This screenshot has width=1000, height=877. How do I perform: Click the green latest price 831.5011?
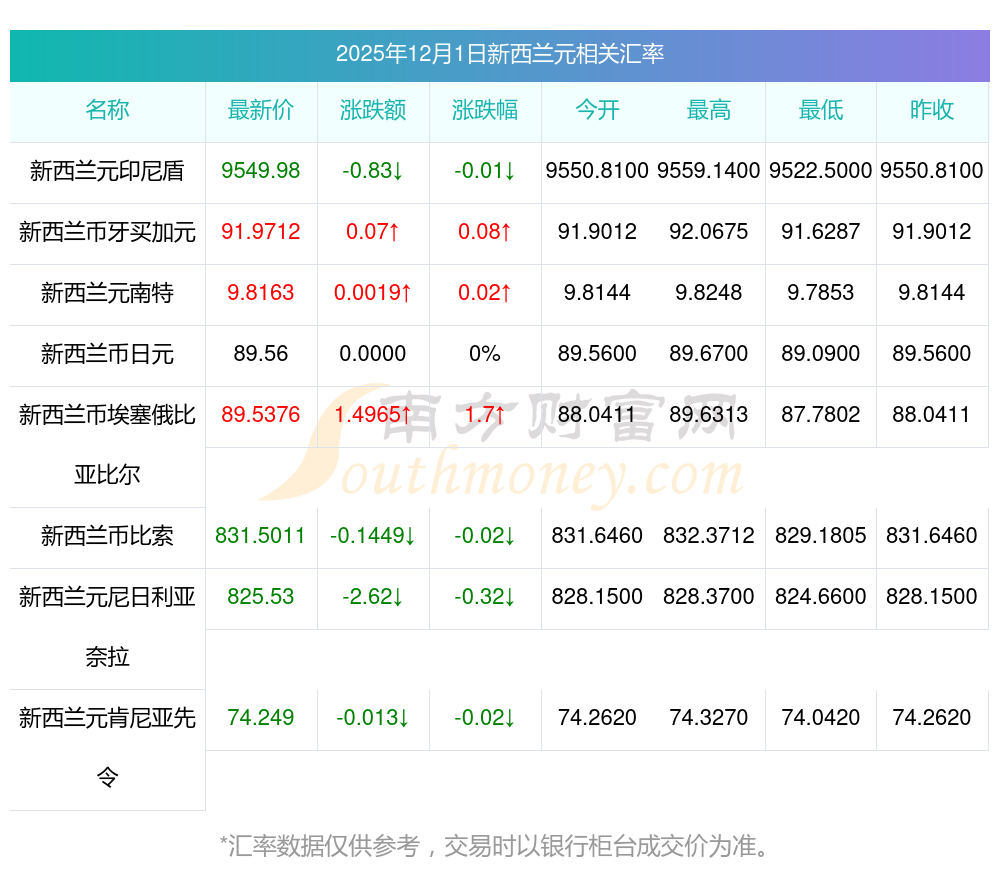click(x=261, y=536)
